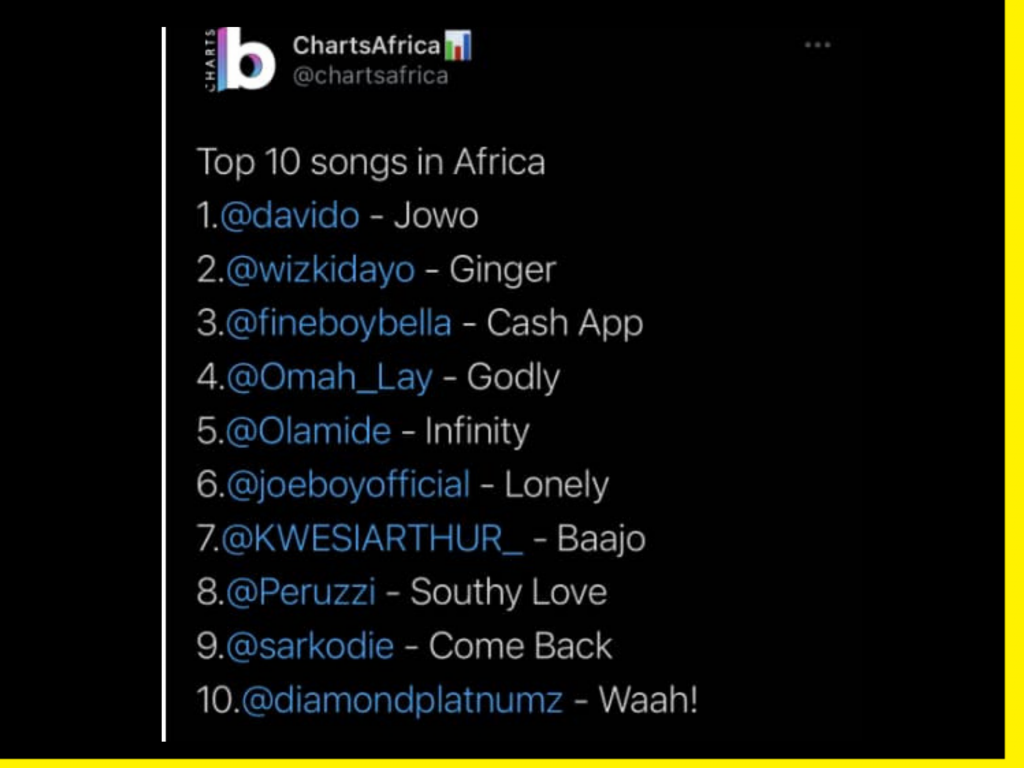Image resolution: width=1024 pixels, height=768 pixels.
Task: Open the @wizkidayo mention
Action: point(321,270)
